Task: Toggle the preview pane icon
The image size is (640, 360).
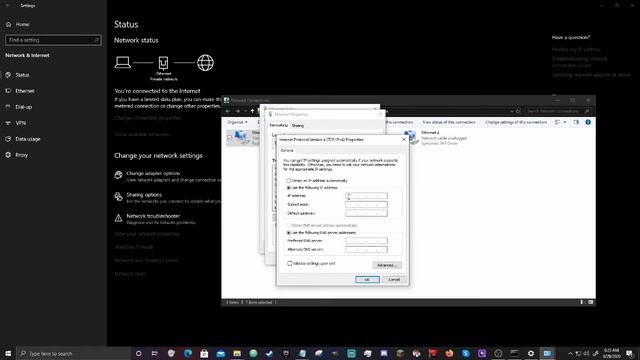Action: tap(576, 122)
